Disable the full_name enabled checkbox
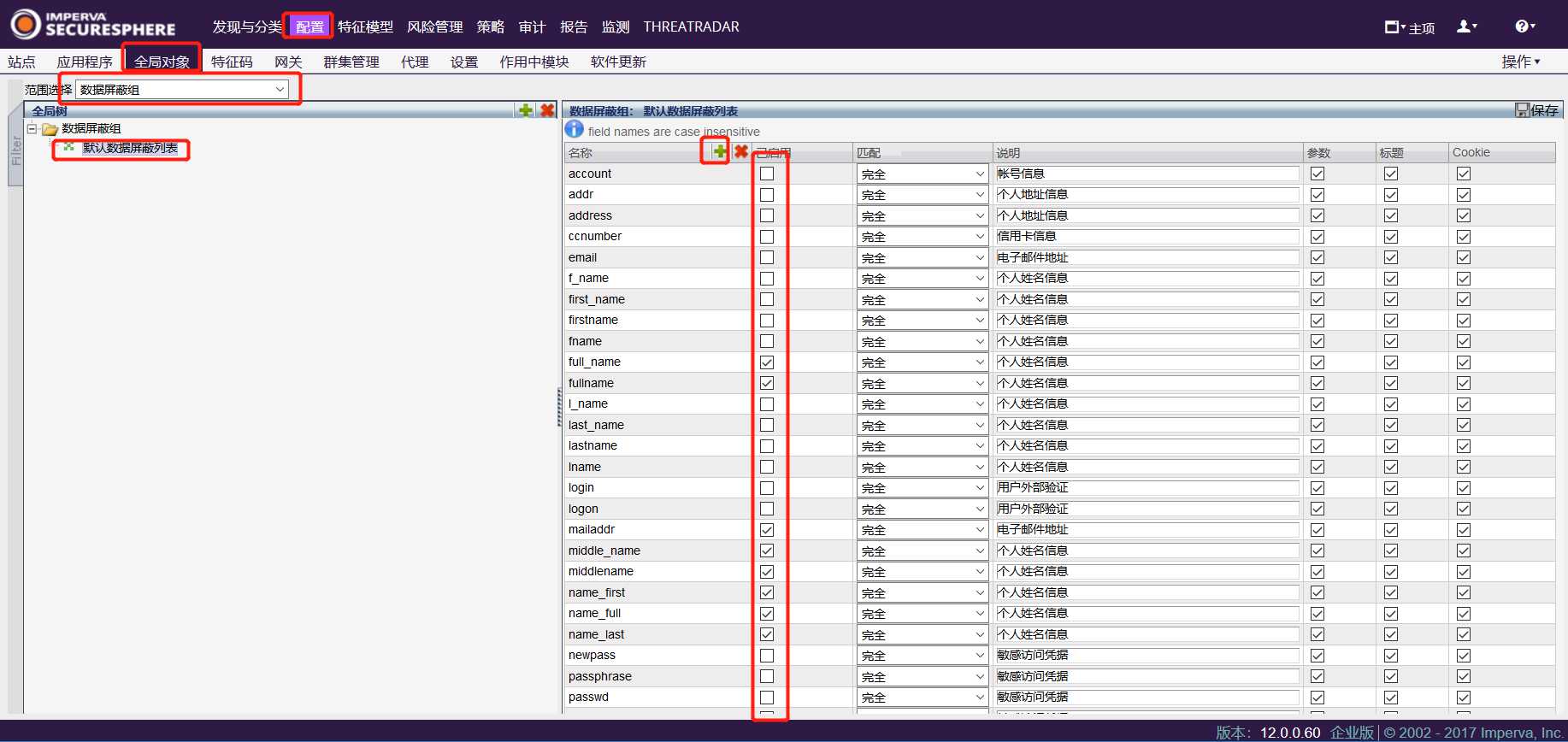The height and width of the screenshot is (742, 1568). pos(767,362)
